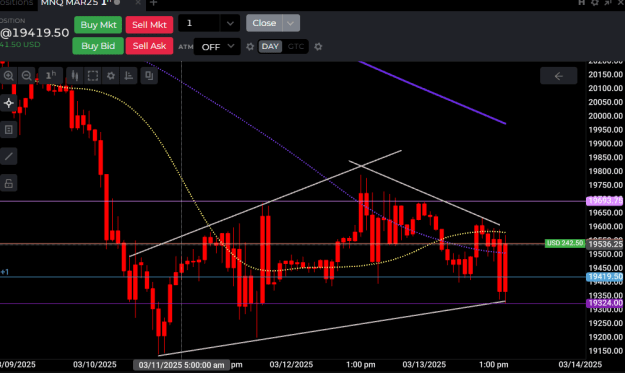Image resolution: width=625 pixels, height=373 pixels.
Task: Focus the order quantity field
Action: tap(199, 24)
